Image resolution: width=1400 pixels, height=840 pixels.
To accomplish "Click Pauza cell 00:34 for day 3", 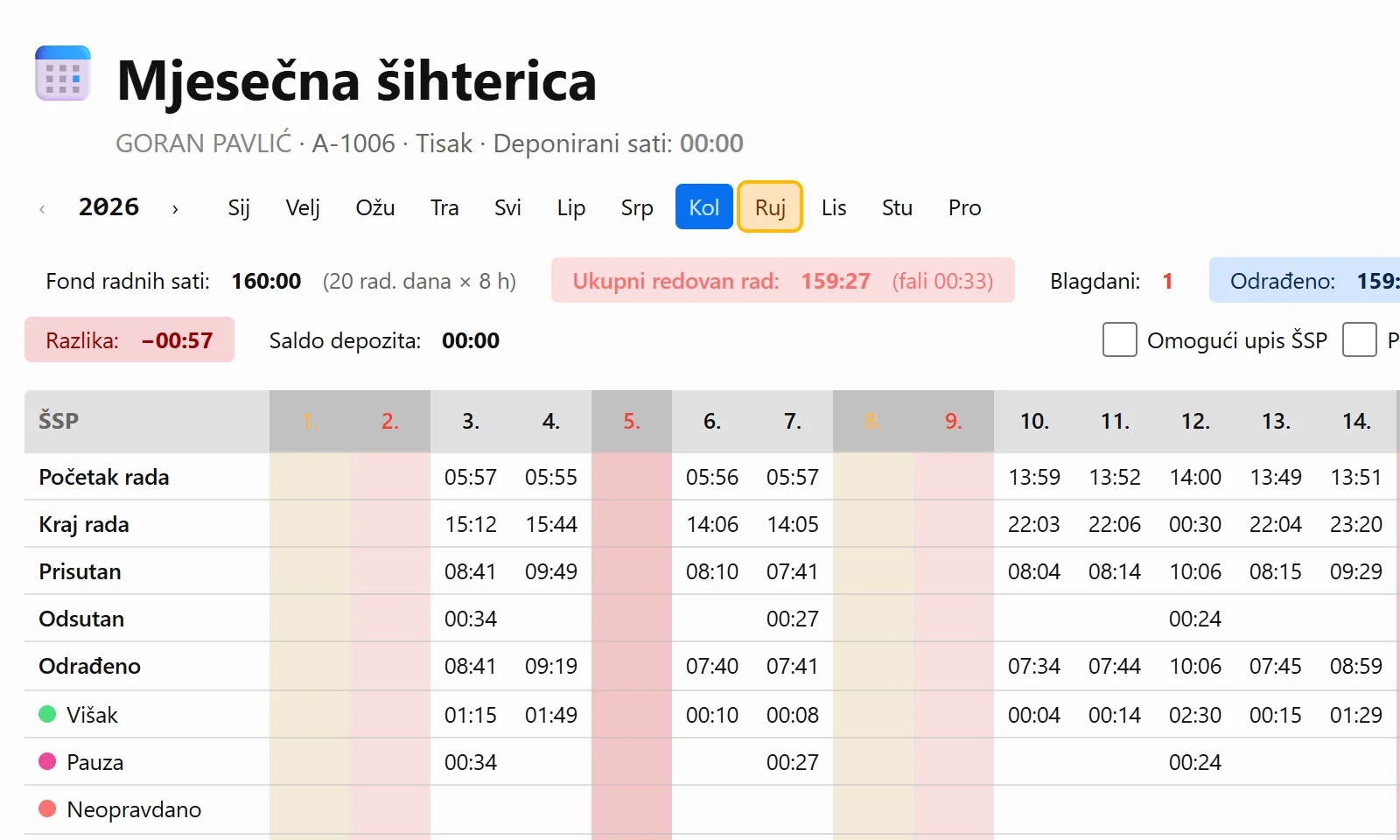I will point(471,762).
